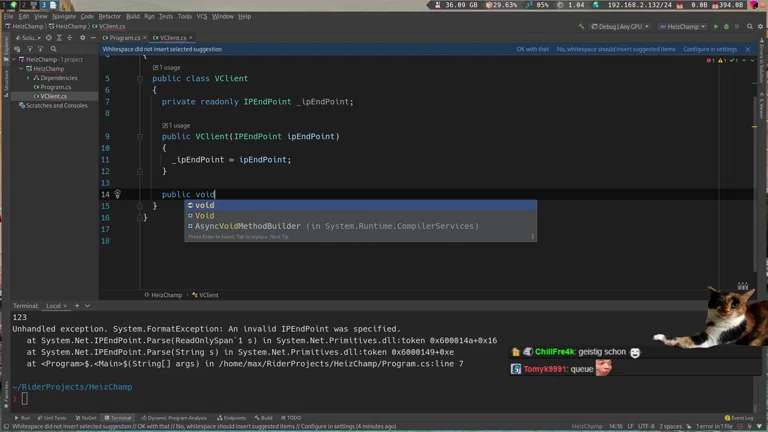768x432 pixels.
Task: Fold the VClient constructor at line 9
Action: click(x=140, y=137)
